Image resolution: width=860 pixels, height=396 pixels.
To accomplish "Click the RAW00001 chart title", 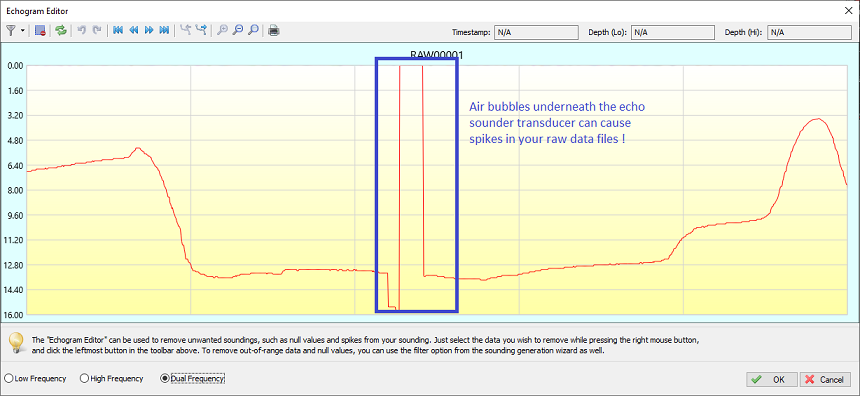I will coord(437,55).
